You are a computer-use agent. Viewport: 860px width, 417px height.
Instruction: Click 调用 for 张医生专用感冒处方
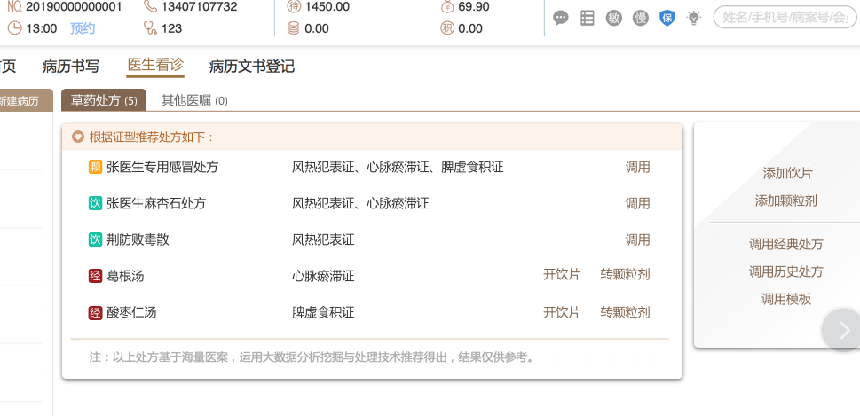pyautogui.click(x=638, y=167)
